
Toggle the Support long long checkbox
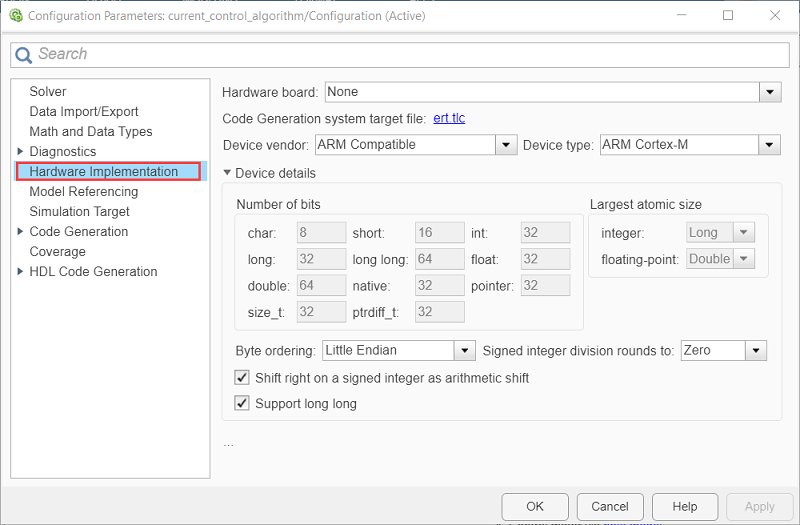[x=241, y=404]
